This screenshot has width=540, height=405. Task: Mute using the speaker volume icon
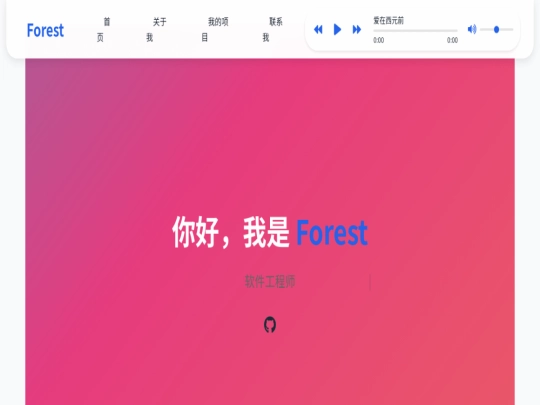click(x=472, y=29)
